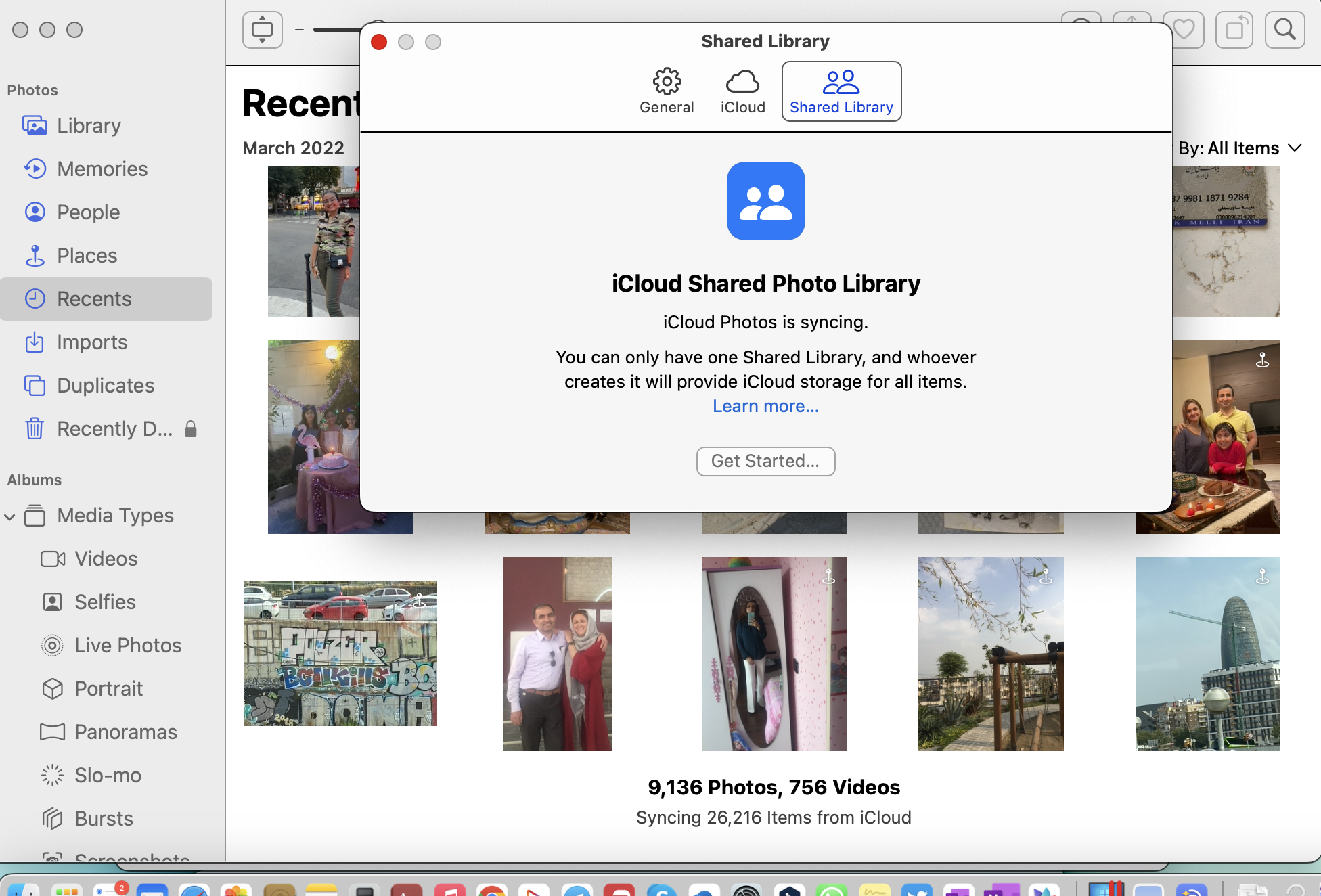Select People in the sidebar
The image size is (1321, 896).
coord(88,212)
